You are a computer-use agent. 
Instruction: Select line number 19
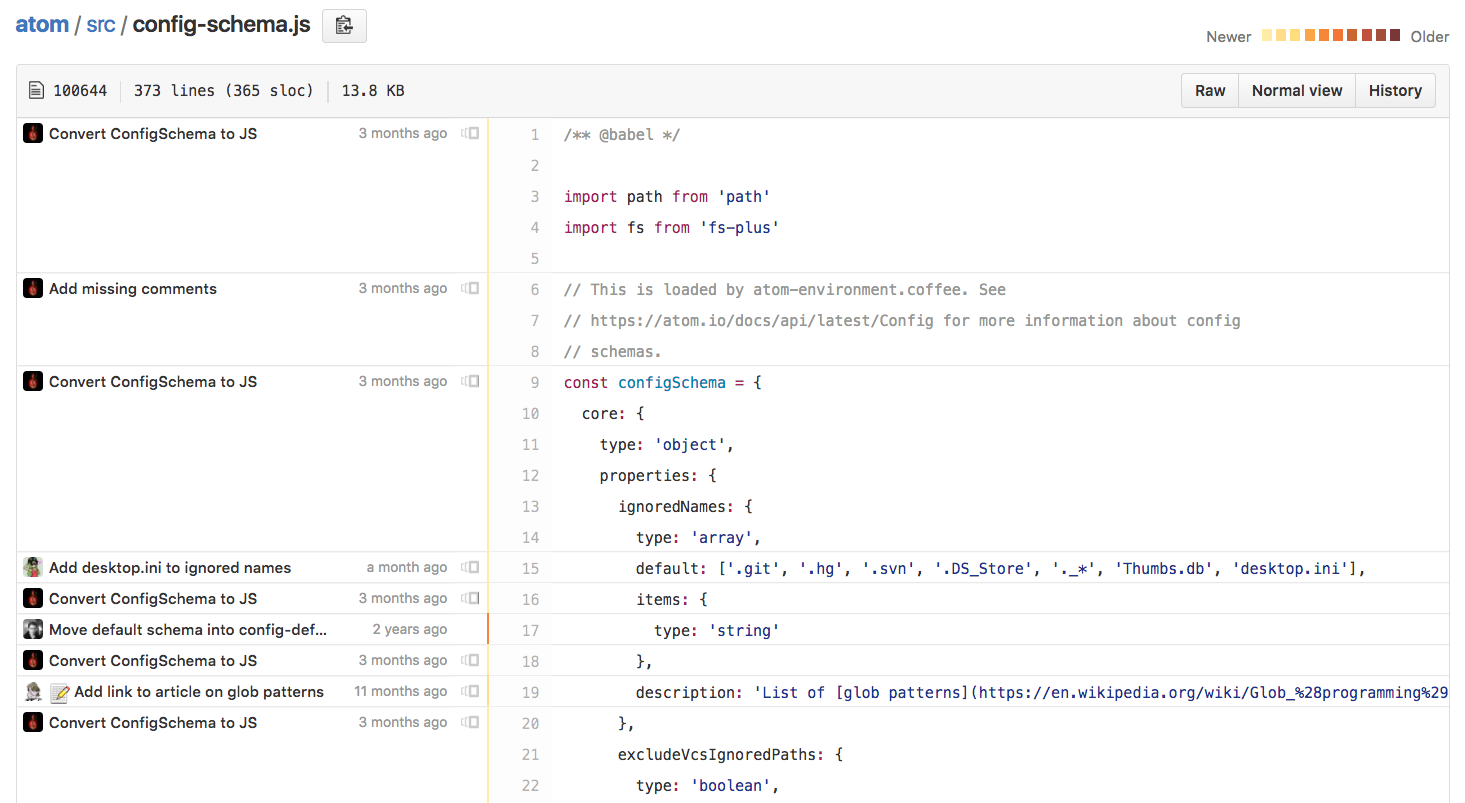[x=530, y=692]
